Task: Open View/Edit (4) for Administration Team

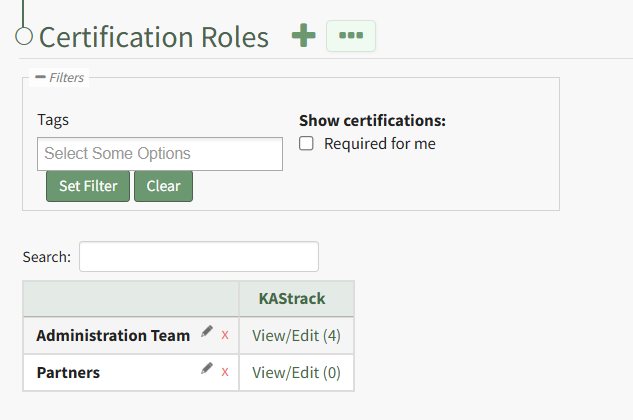Action: tap(296, 336)
